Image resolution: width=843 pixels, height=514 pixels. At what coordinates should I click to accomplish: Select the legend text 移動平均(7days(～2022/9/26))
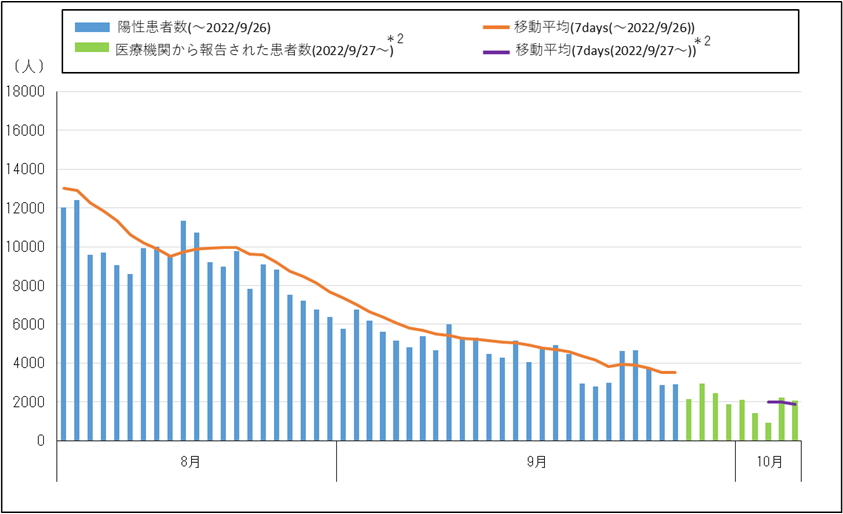(604, 27)
